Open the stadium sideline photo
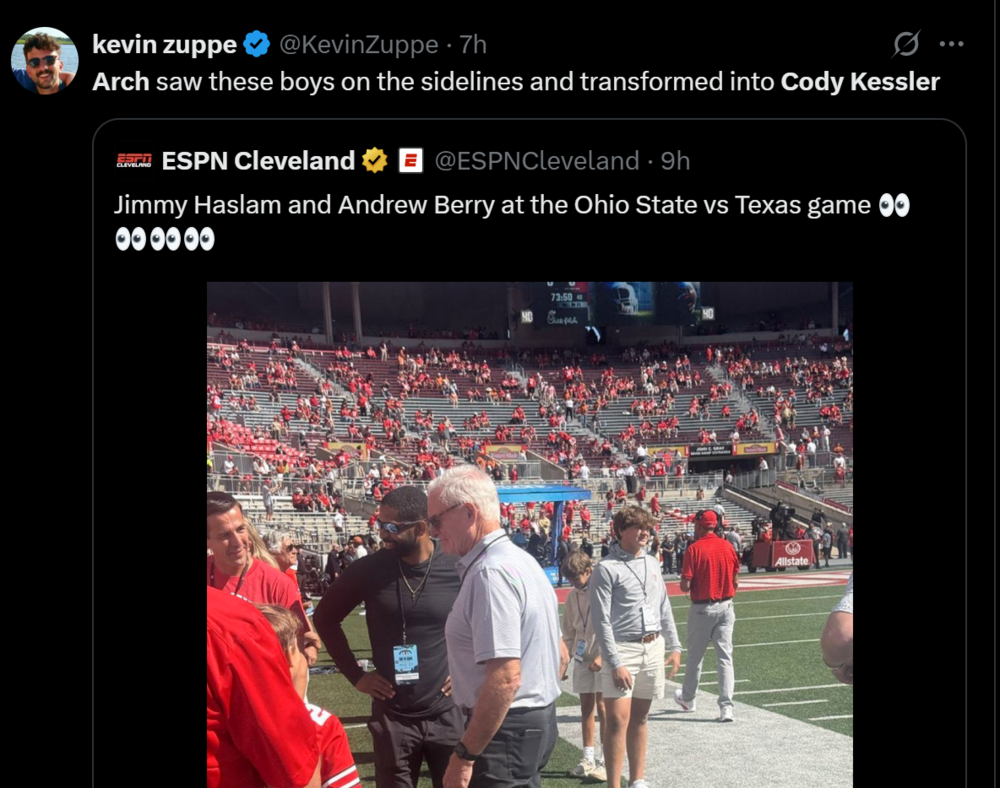This screenshot has height=788, width=1000. point(529,534)
